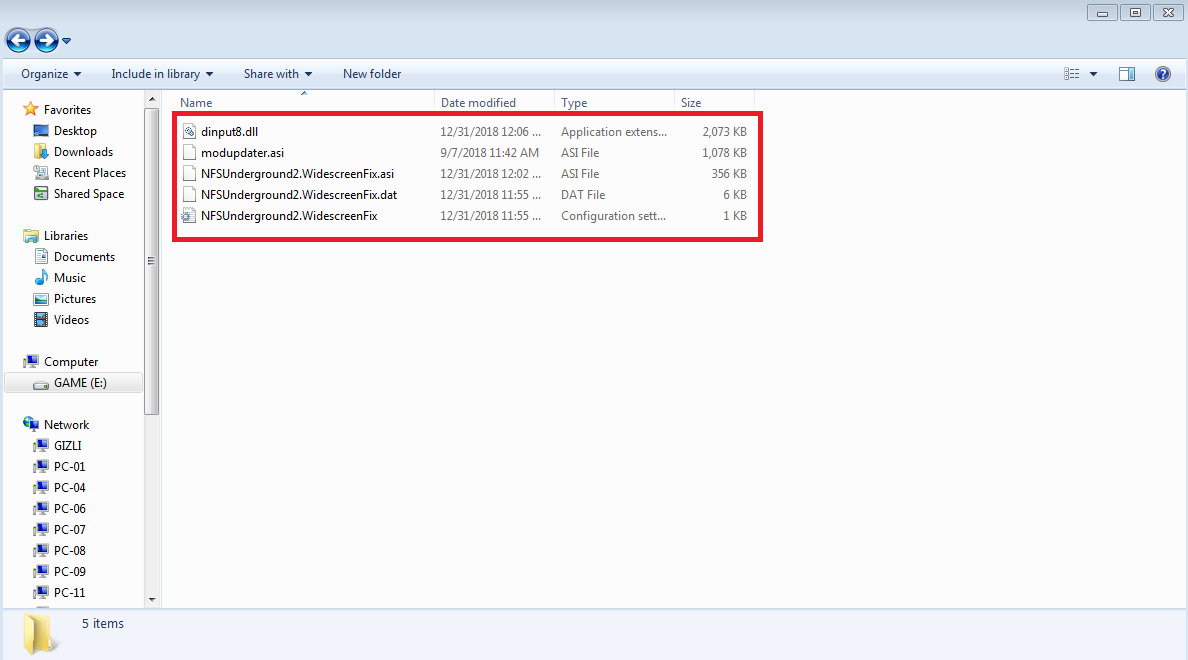The height and width of the screenshot is (660, 1188).
Task: Open the Help button
Action: pyautogui.click(x=1163, y=74)
